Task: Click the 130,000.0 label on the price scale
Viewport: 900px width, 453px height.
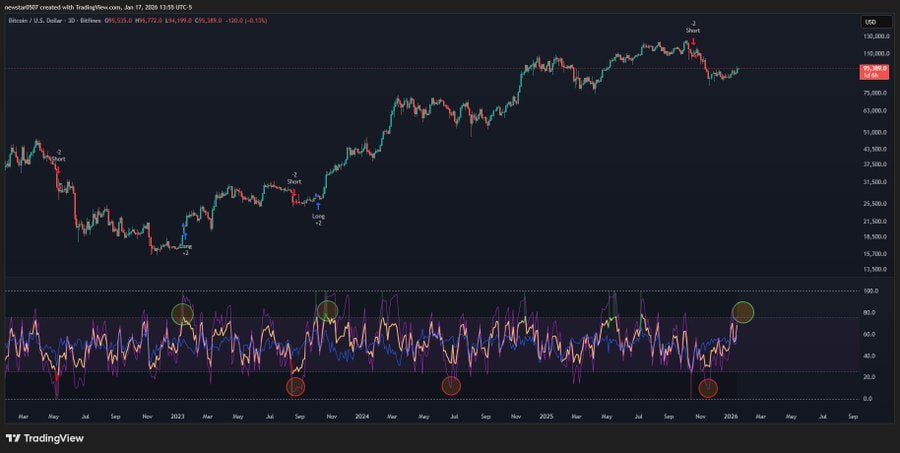Action: coord(874,37)
